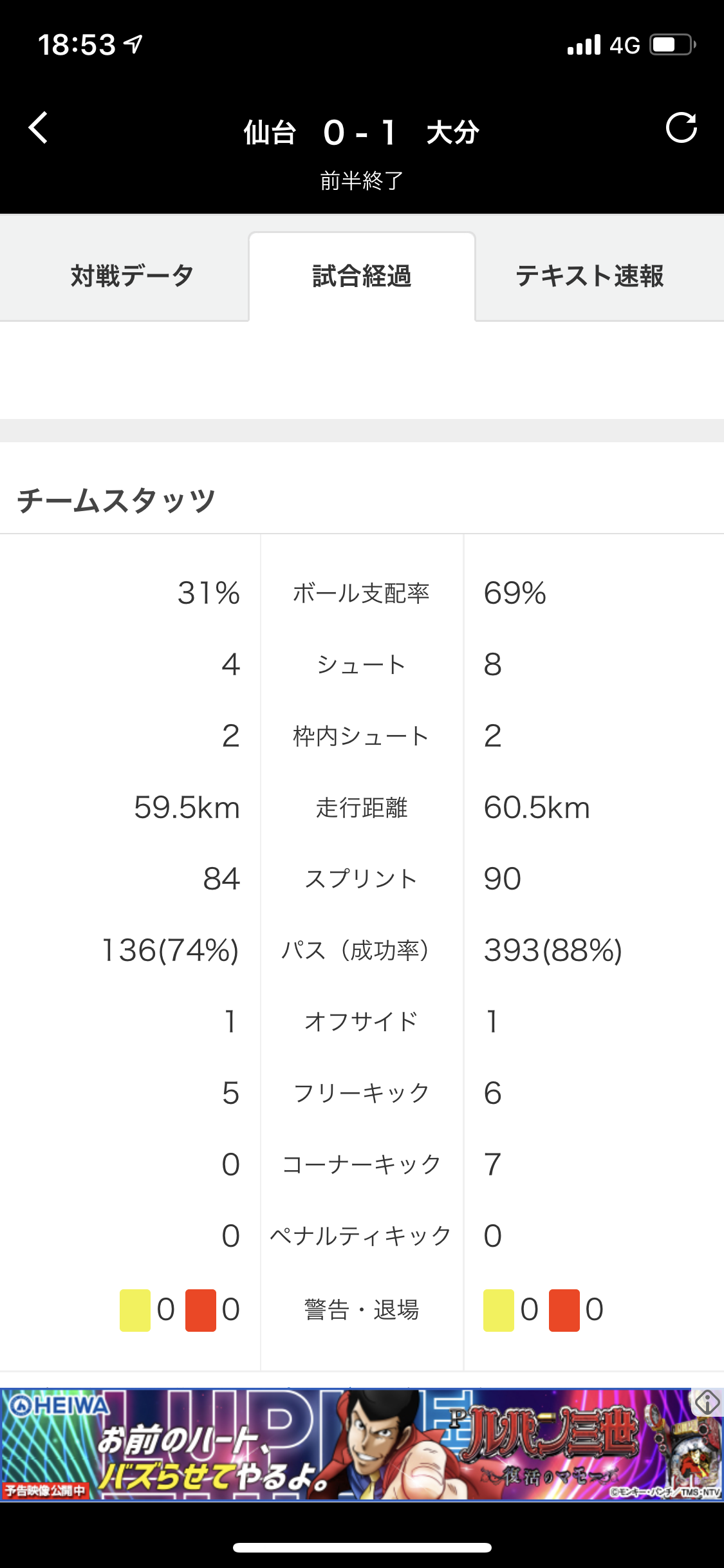The width and height of the screenshot is (724, 1568).
Task: Tap the home indicator bar
Action: [362, 1548]
